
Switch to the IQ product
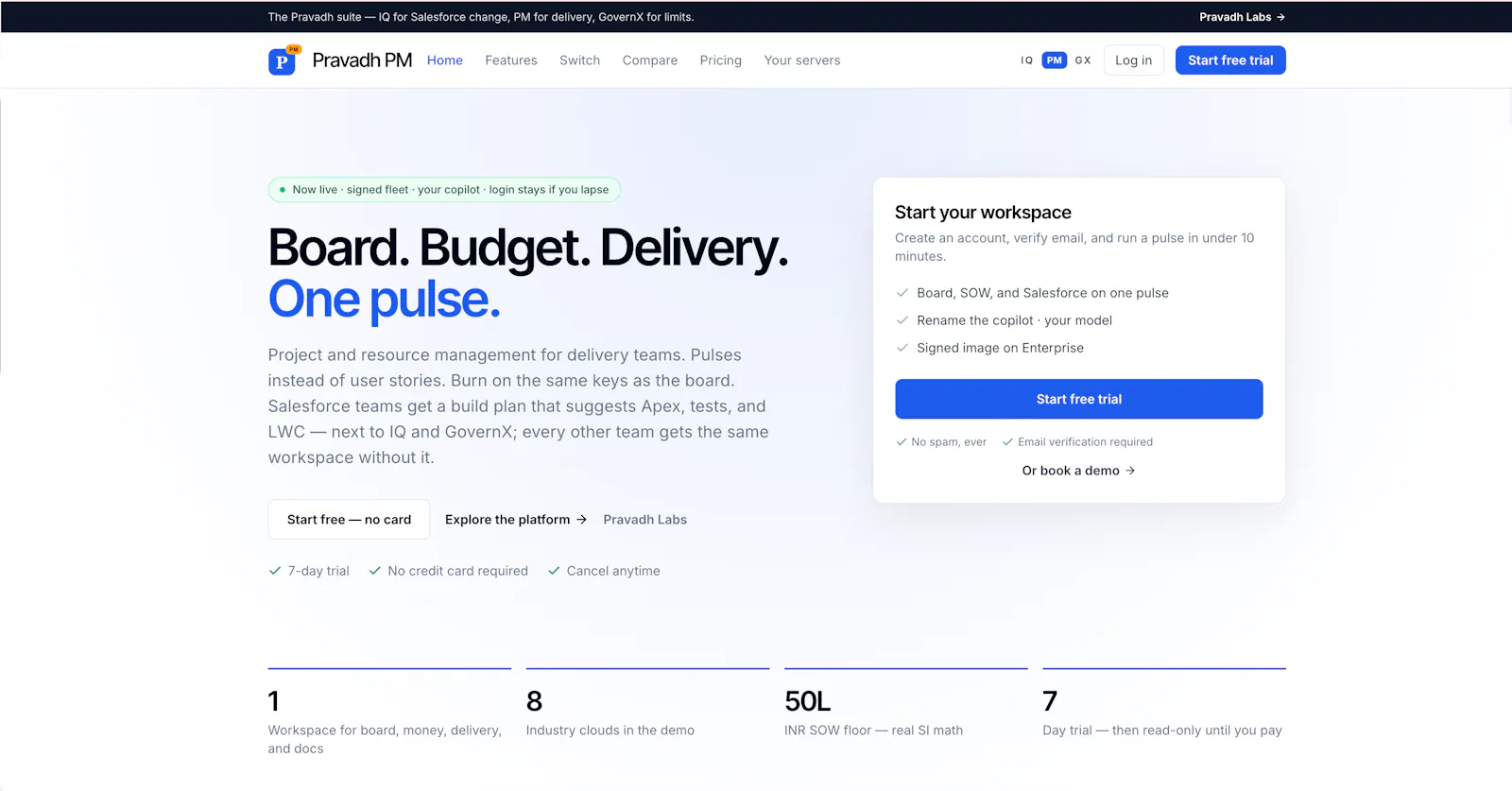coord(1026,60)
